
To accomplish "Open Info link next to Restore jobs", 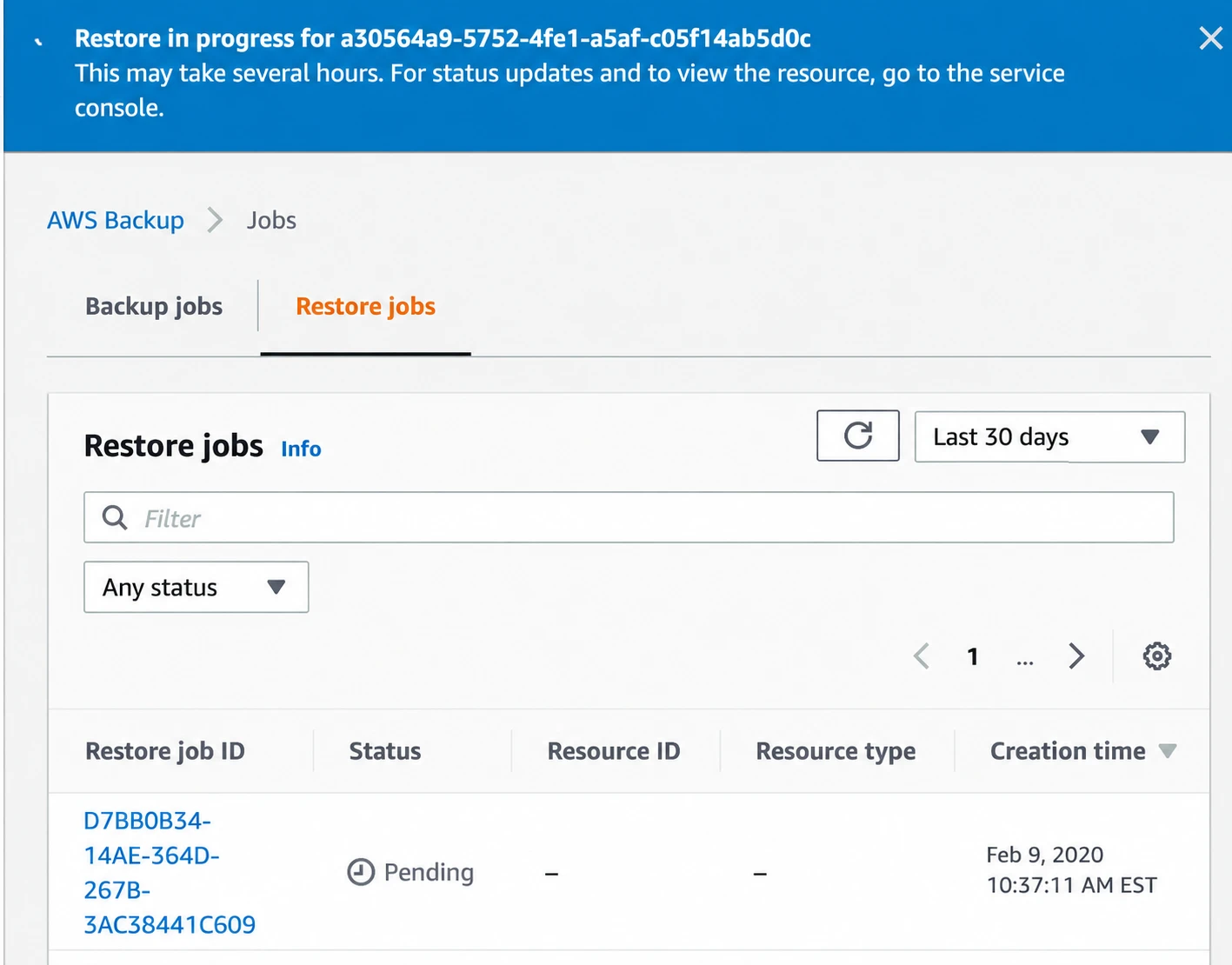I will coord(301,449).
